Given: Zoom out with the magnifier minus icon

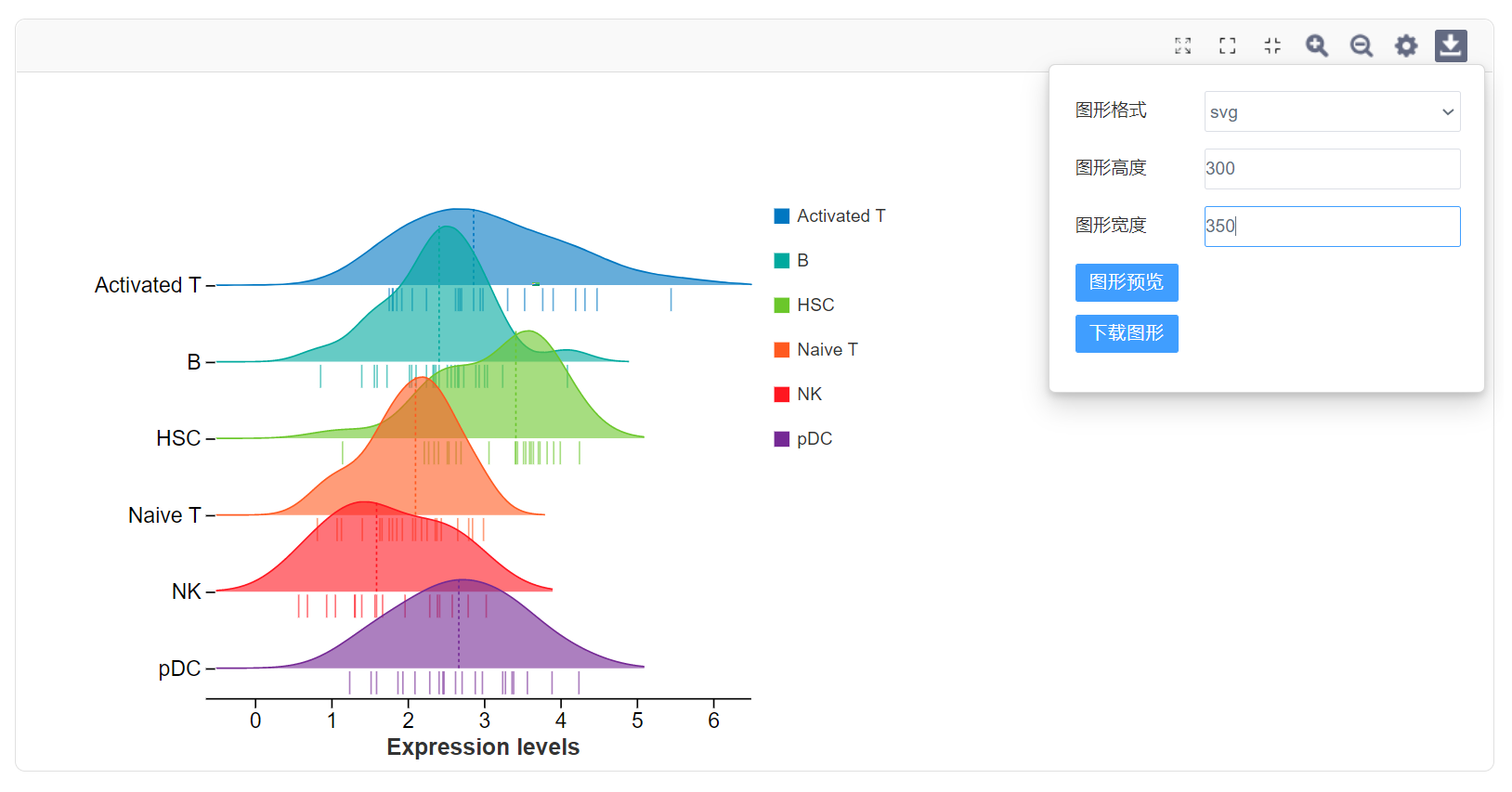Looking at the screenshot, I should click(1361, 45).
